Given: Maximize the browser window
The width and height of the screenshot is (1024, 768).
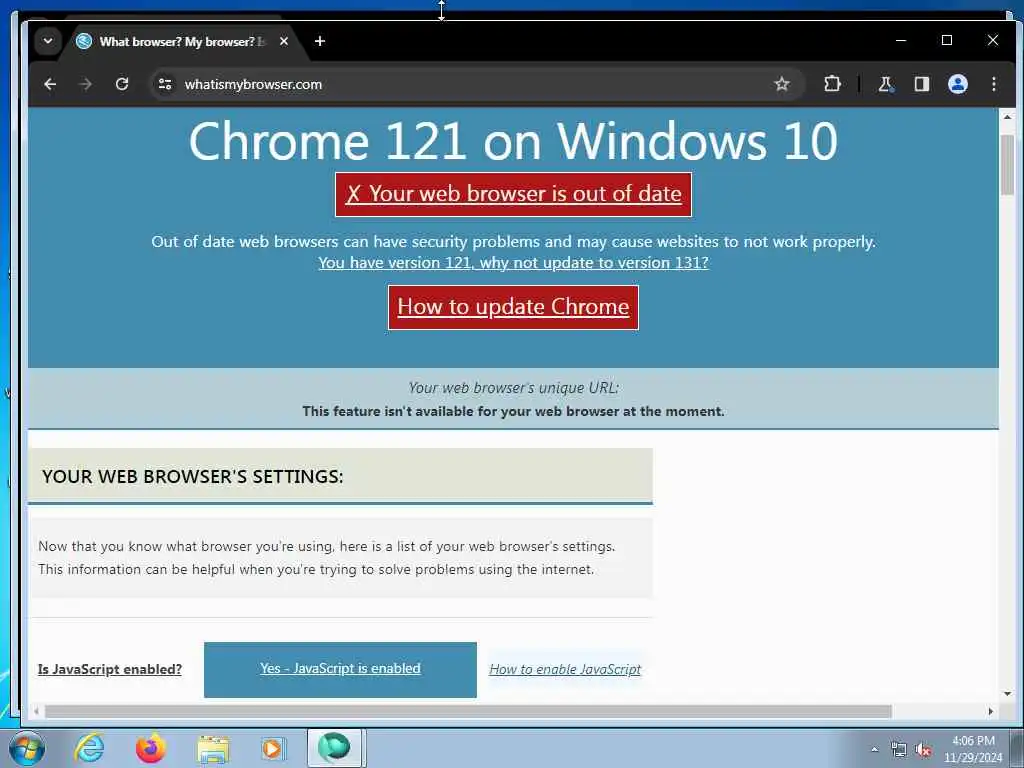Looking at the screenshot, I should (947, 40).
